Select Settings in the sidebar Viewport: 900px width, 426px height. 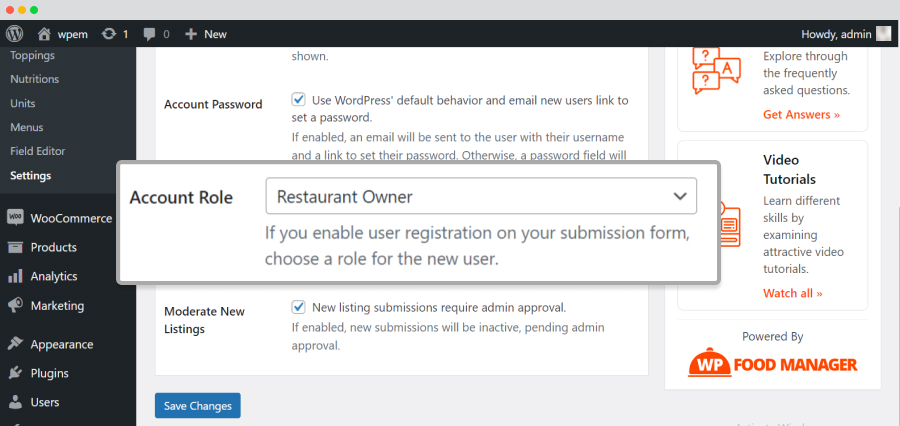(x=30, y=176)
